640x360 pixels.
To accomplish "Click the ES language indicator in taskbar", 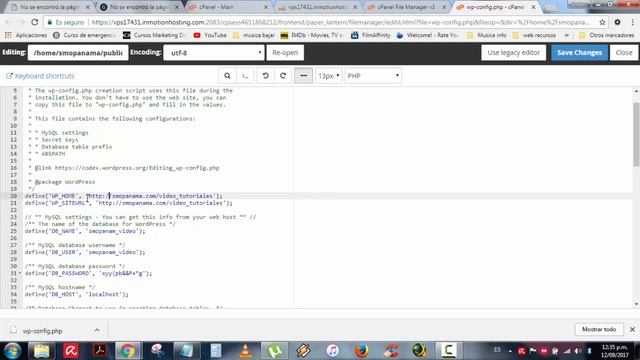I will 497,350.
